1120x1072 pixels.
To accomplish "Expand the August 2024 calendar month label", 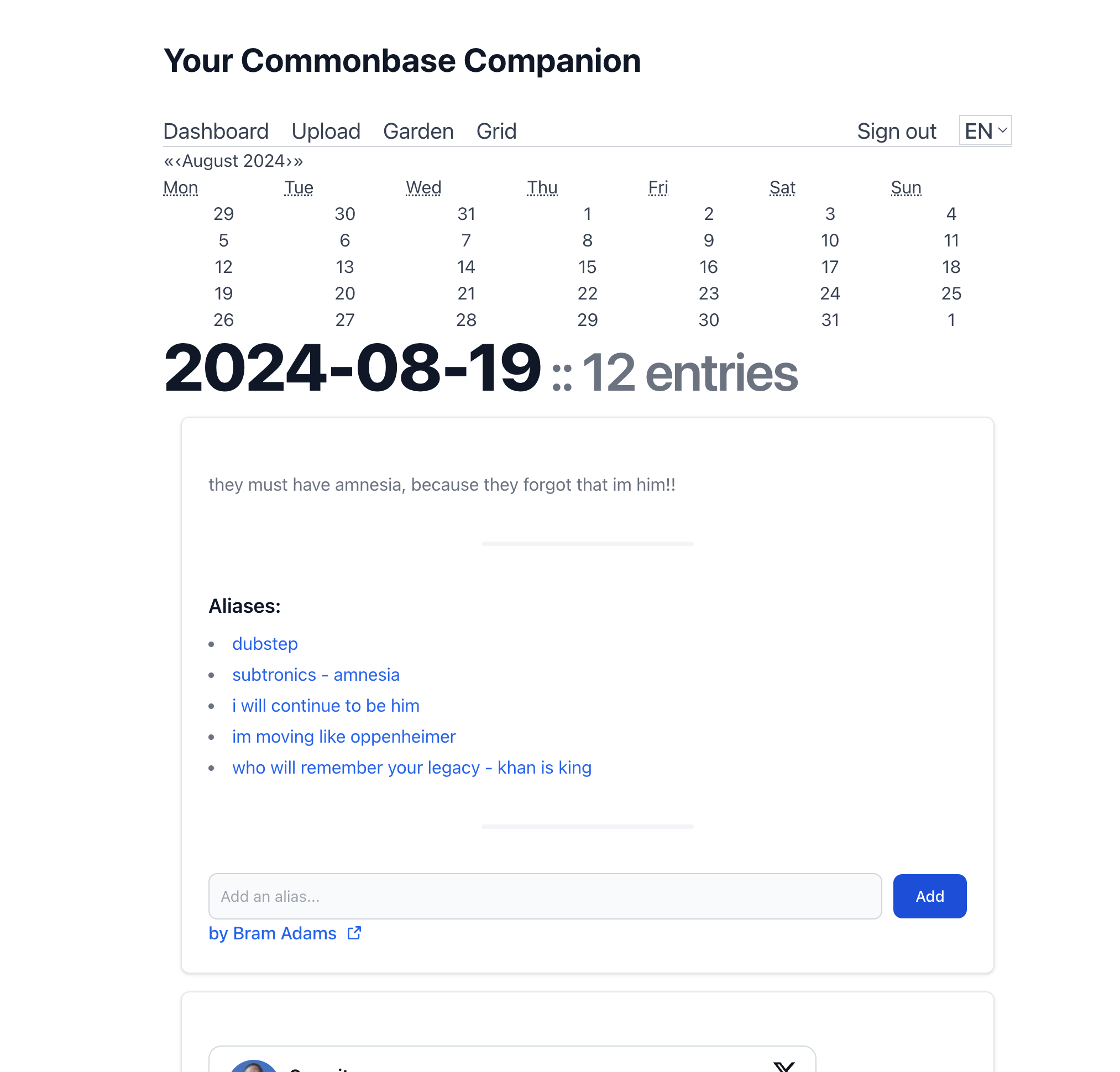I will [x=233, y=161].
